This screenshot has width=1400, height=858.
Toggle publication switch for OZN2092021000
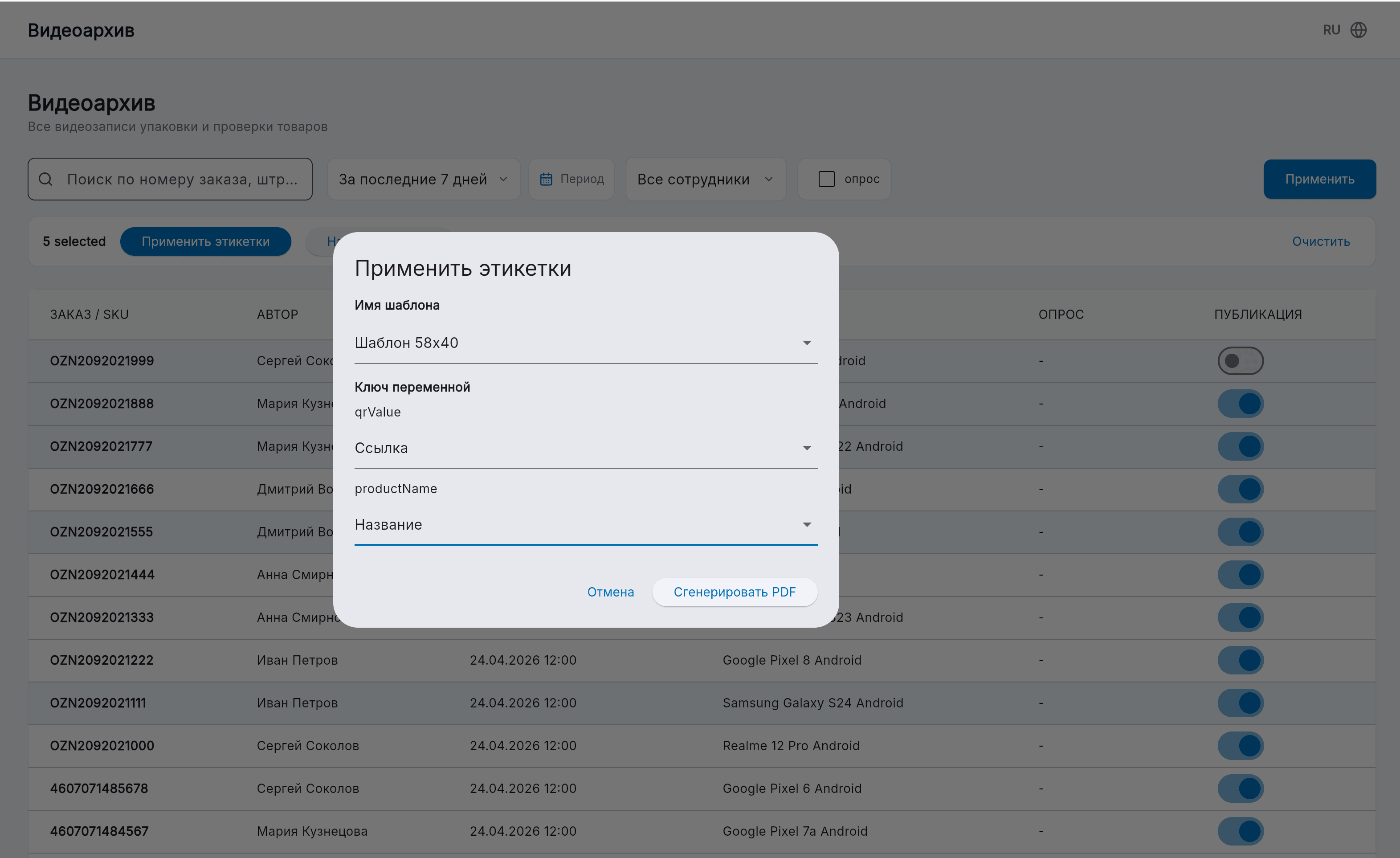(1241, 745)
